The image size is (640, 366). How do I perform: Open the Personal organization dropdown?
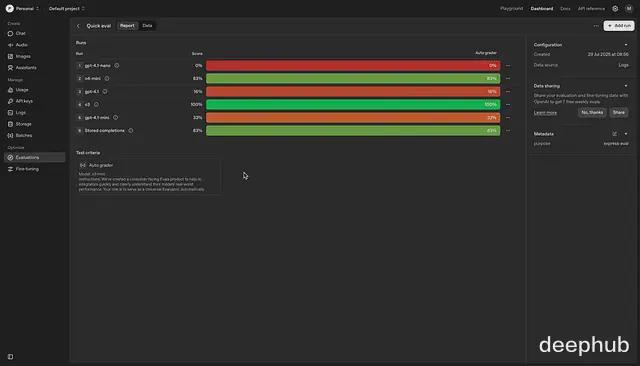[22, 9]
